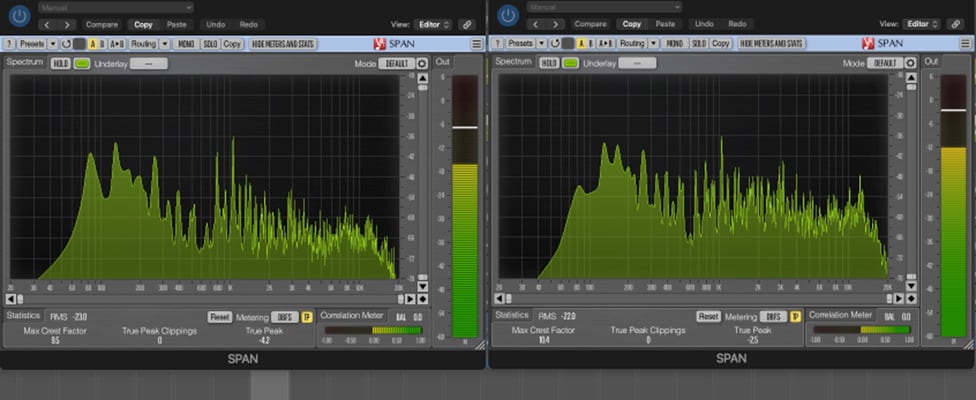
Task: Click Copy in the left plugin header bar
Action: [143, 25]
